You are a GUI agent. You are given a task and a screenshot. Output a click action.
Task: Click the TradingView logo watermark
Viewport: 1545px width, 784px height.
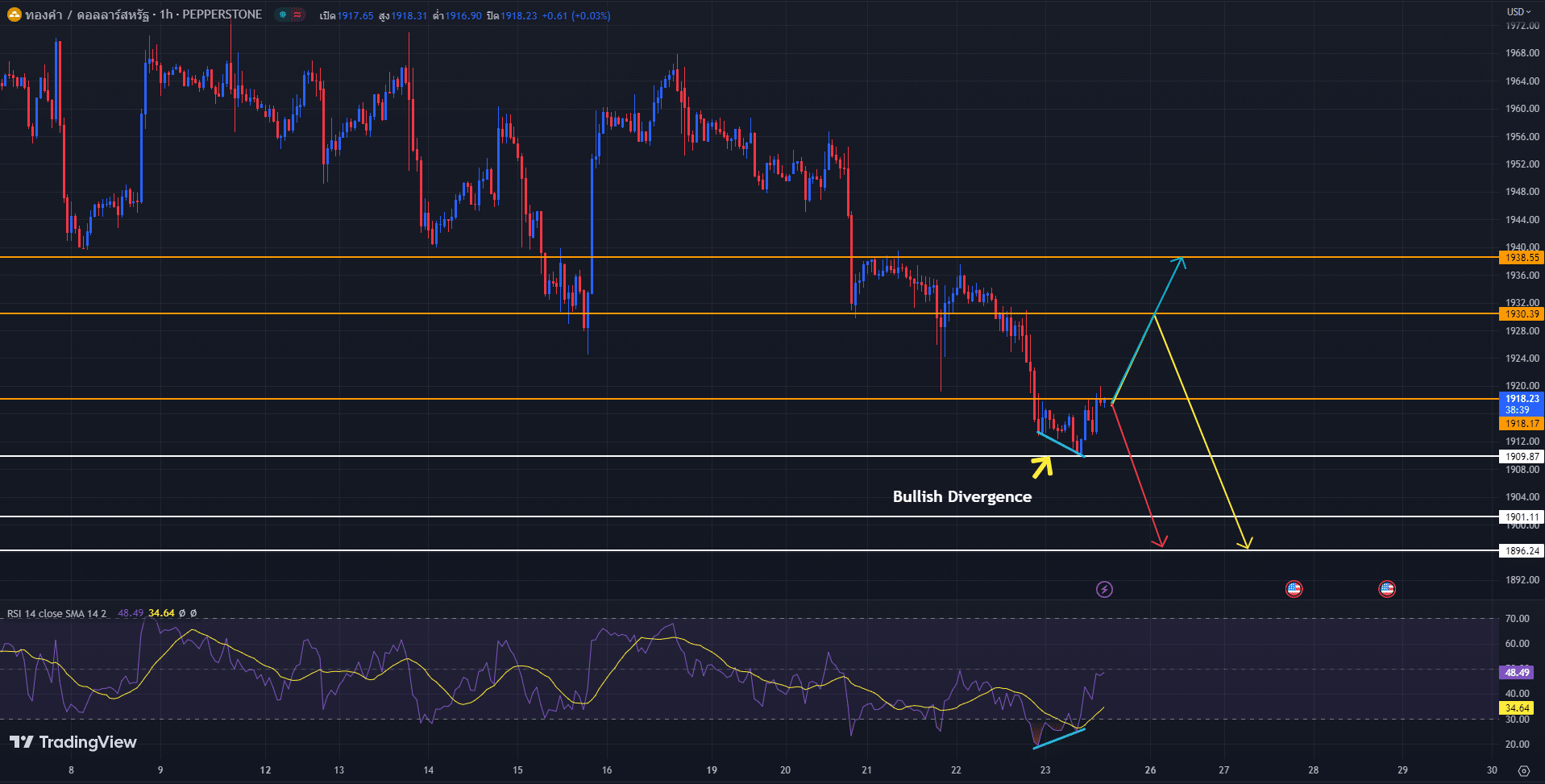coord(73,742)
